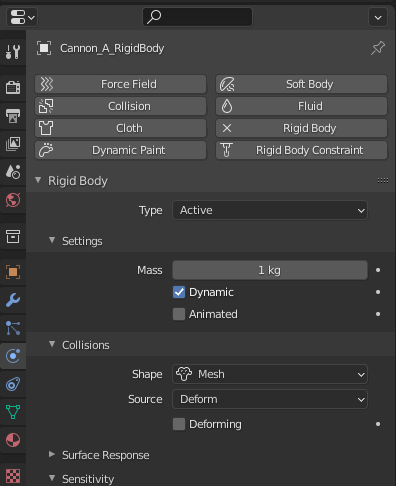The height and width of the screenshot is (486, 396).
Task: Add Fluid physics
Action: click(x=301, y=106)
